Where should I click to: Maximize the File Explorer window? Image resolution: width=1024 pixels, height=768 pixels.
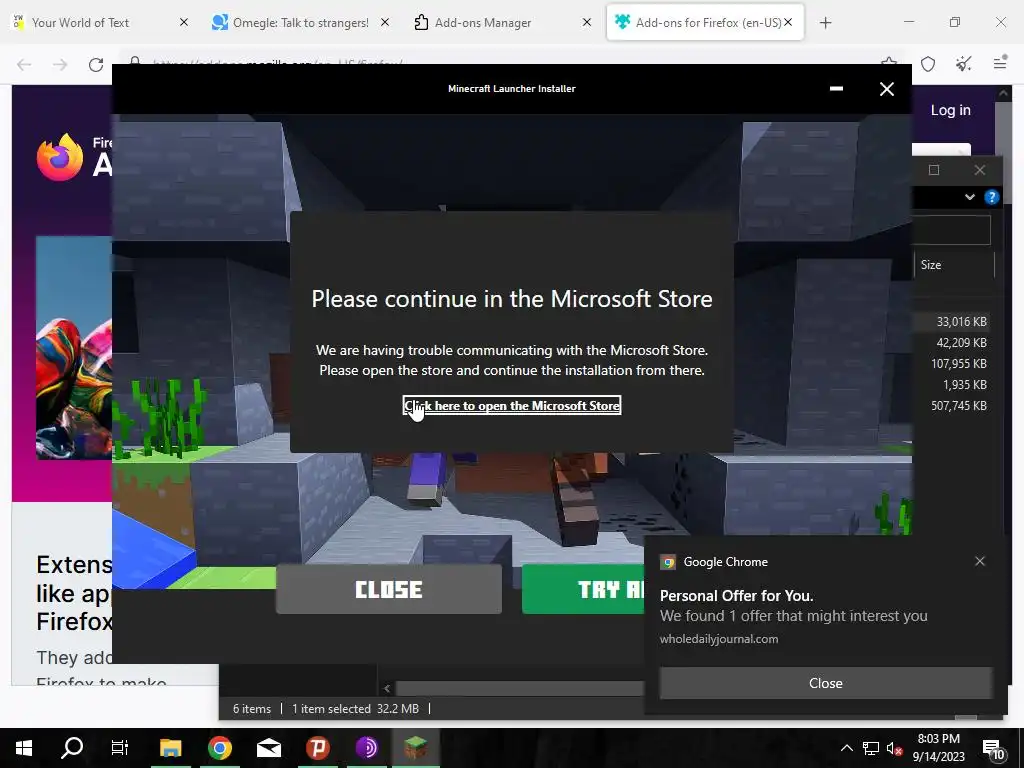pos(934,170)
